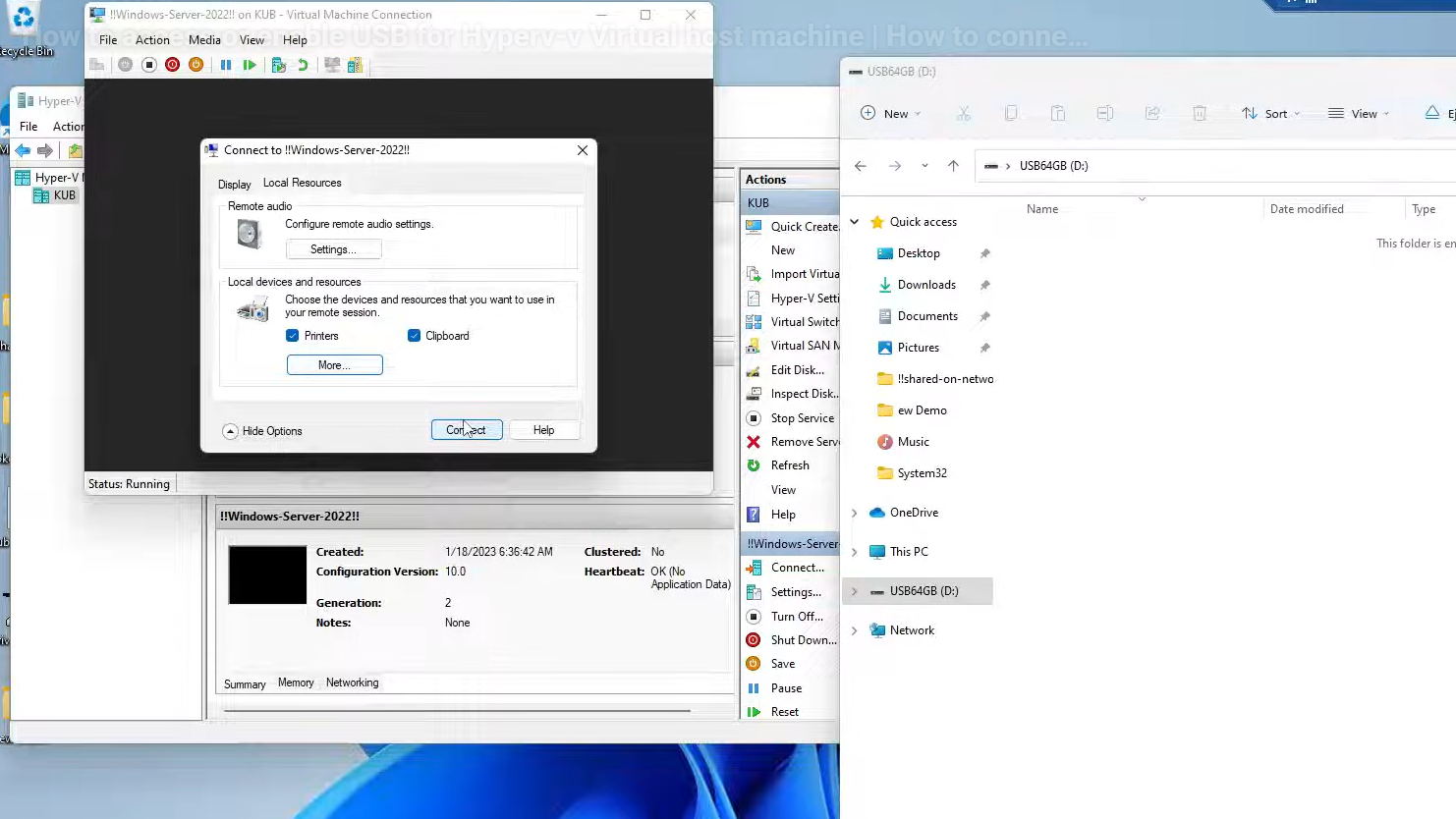Open recent locations chevron in File Explorer
This screenshot has width=1456, height=819.
point(924,166)
